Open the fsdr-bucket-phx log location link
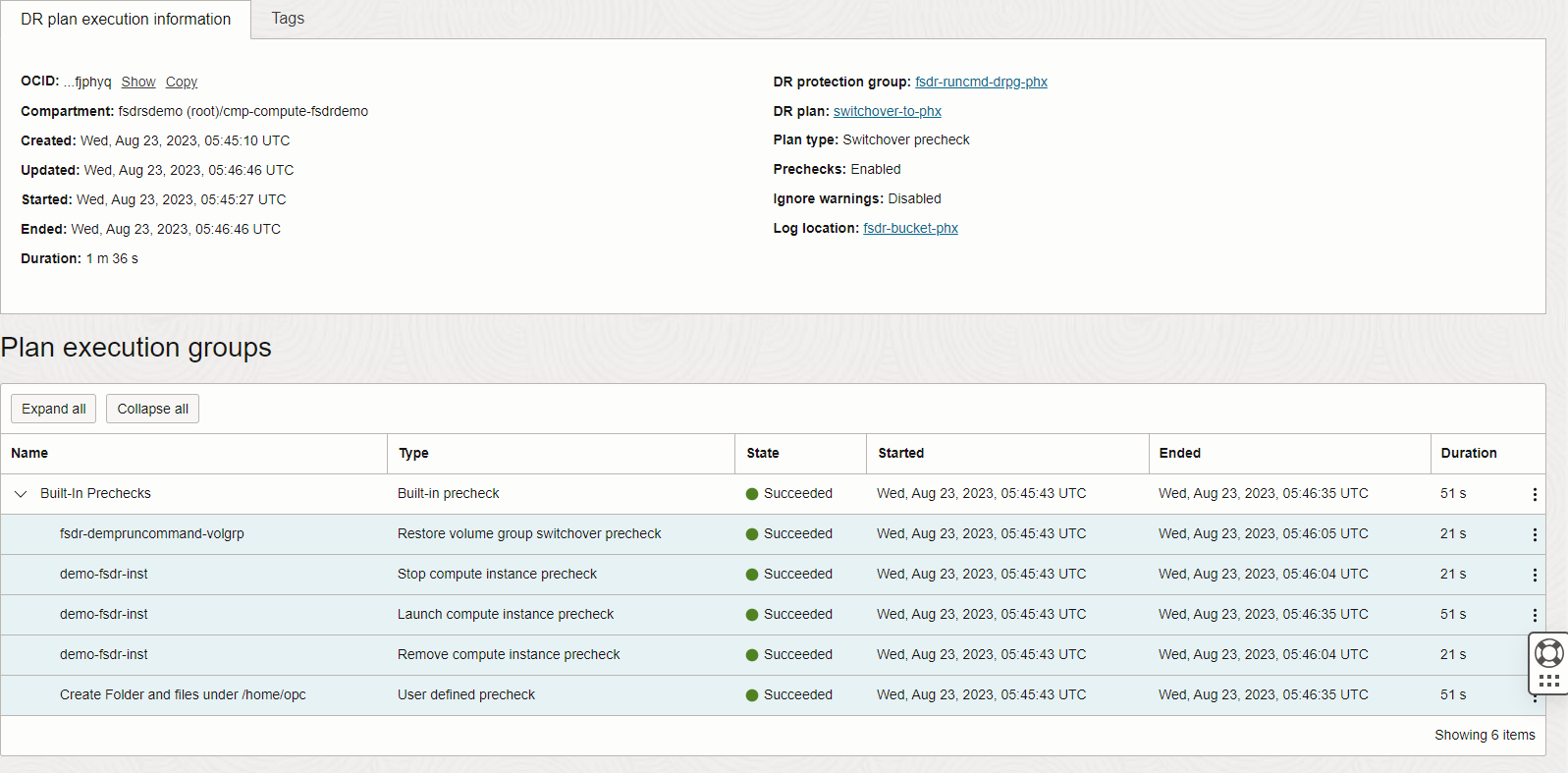 tap(910, 228)
